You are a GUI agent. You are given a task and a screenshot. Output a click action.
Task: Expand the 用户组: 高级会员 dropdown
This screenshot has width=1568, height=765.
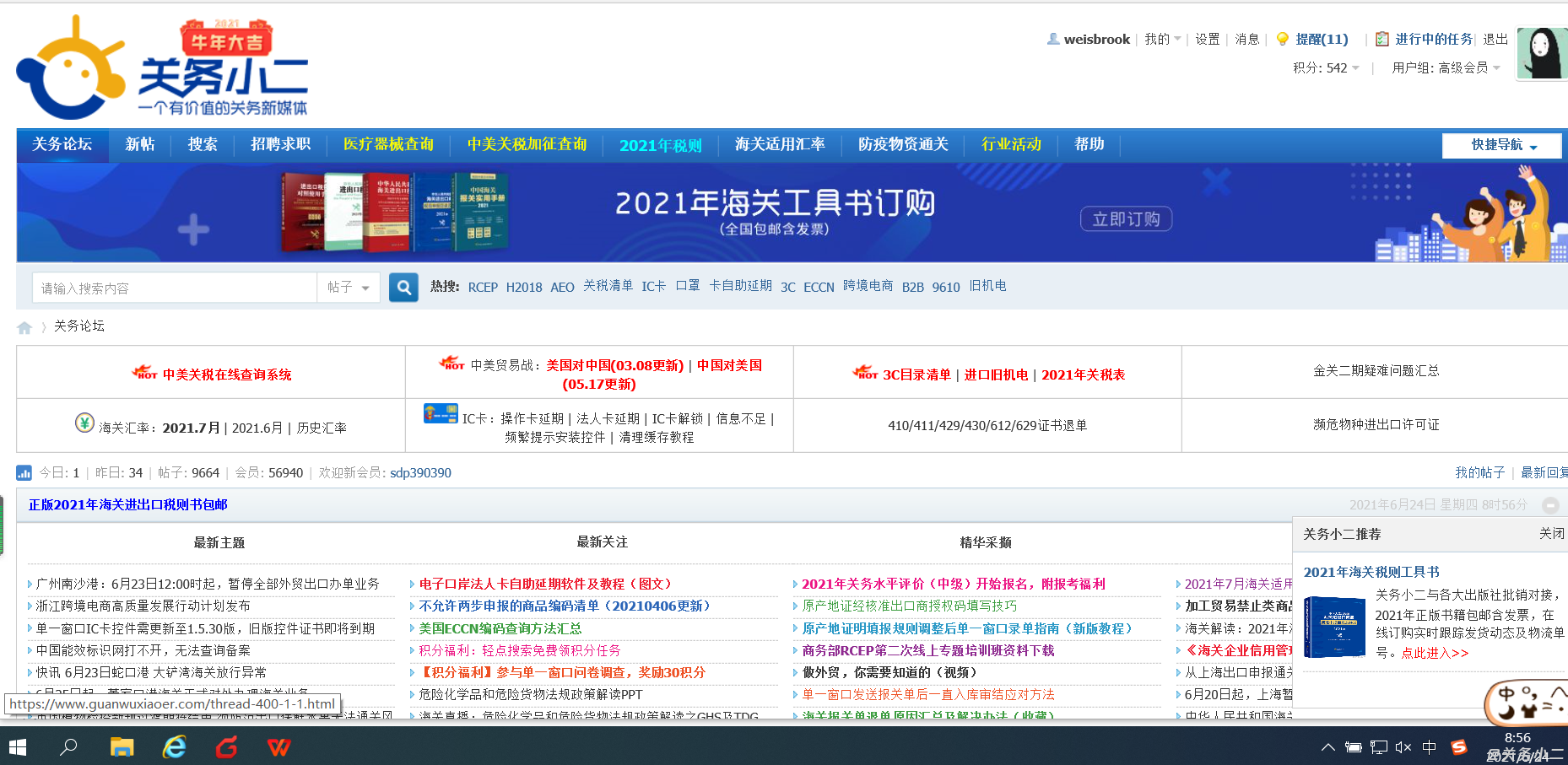pyautogui.click(x=1446, y=67)
